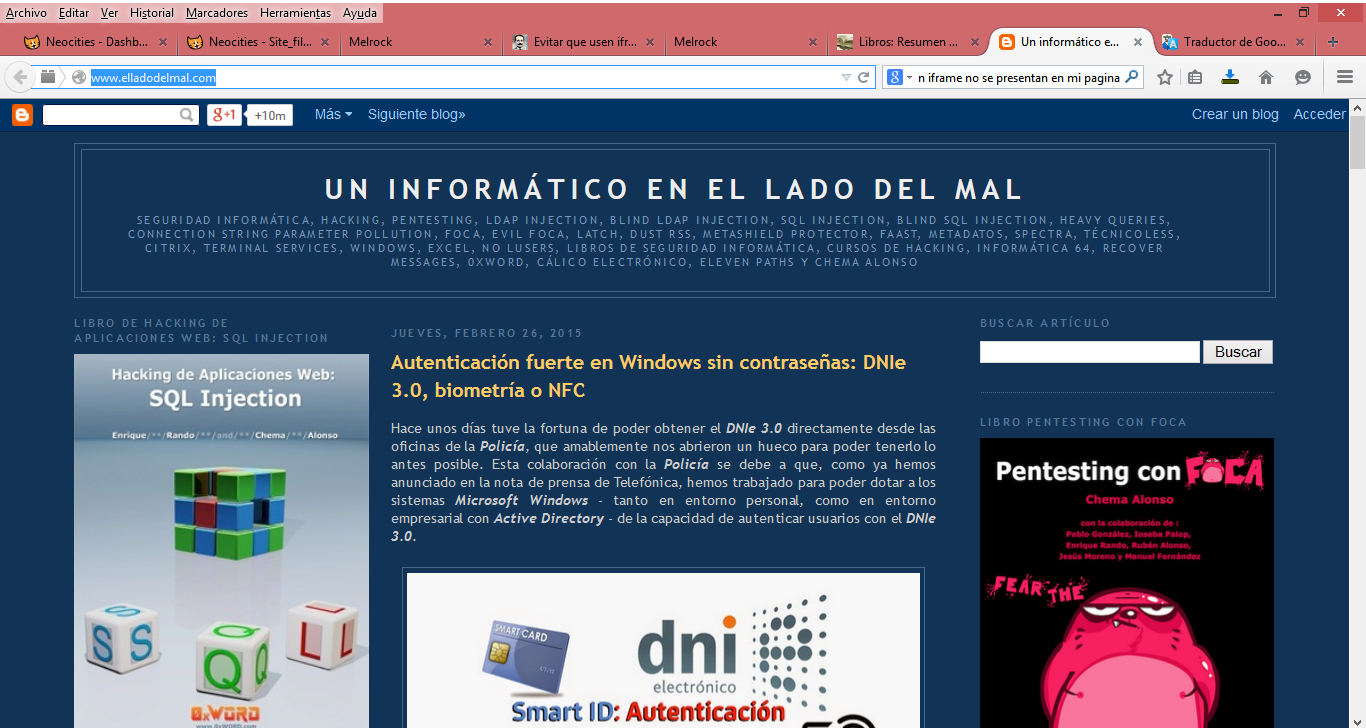Click heading Libro Pentesting con FOCA

point(1083,422)
